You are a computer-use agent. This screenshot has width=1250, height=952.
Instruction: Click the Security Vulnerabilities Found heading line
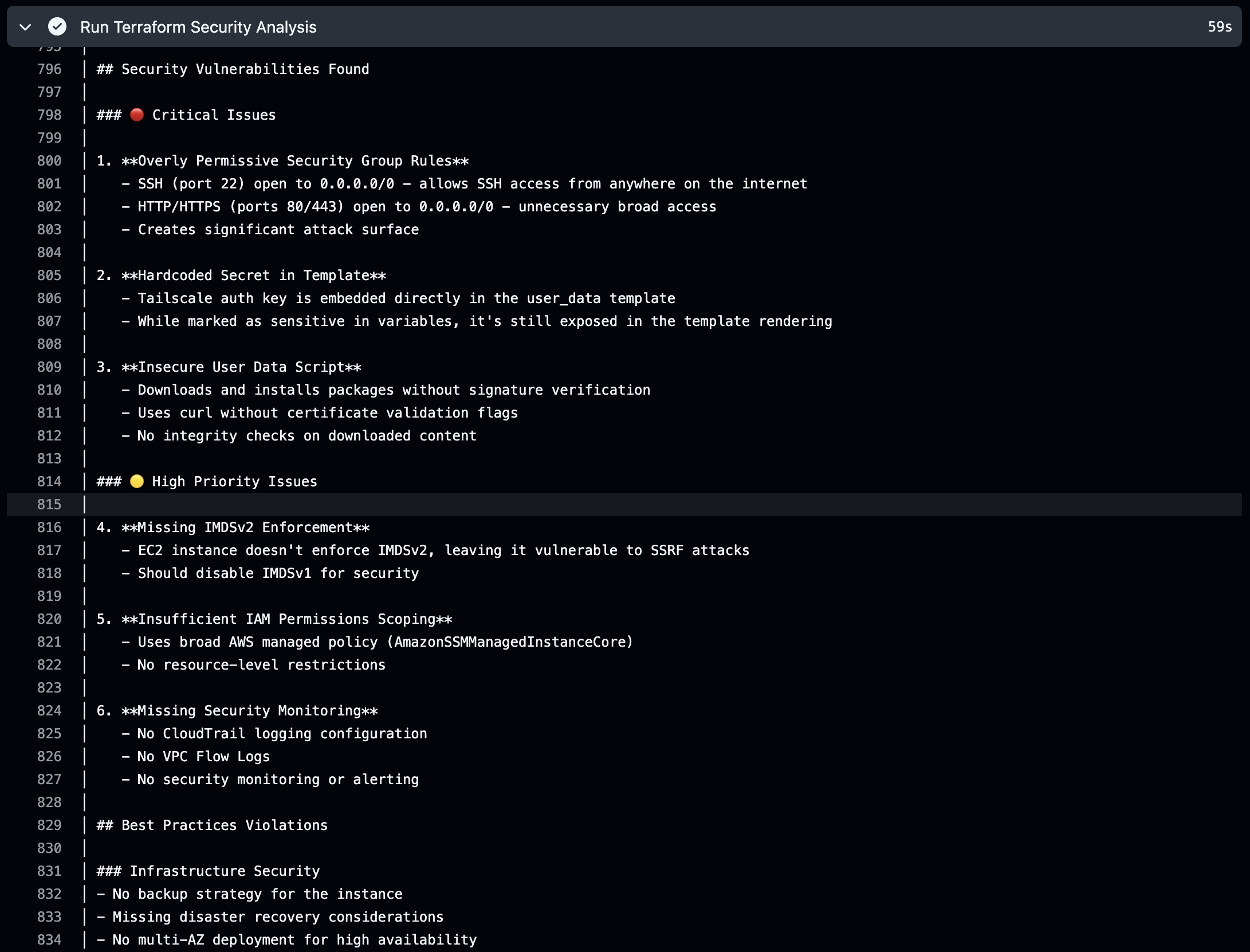(233, 69)
